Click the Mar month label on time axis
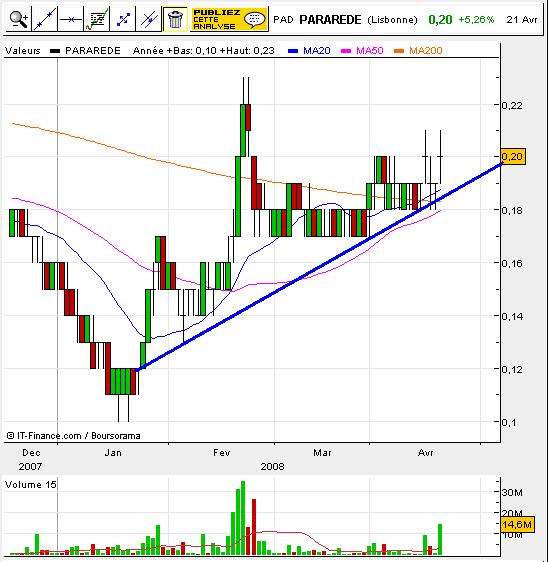Viewport: 549px width, 562px height. pos(322,453)
